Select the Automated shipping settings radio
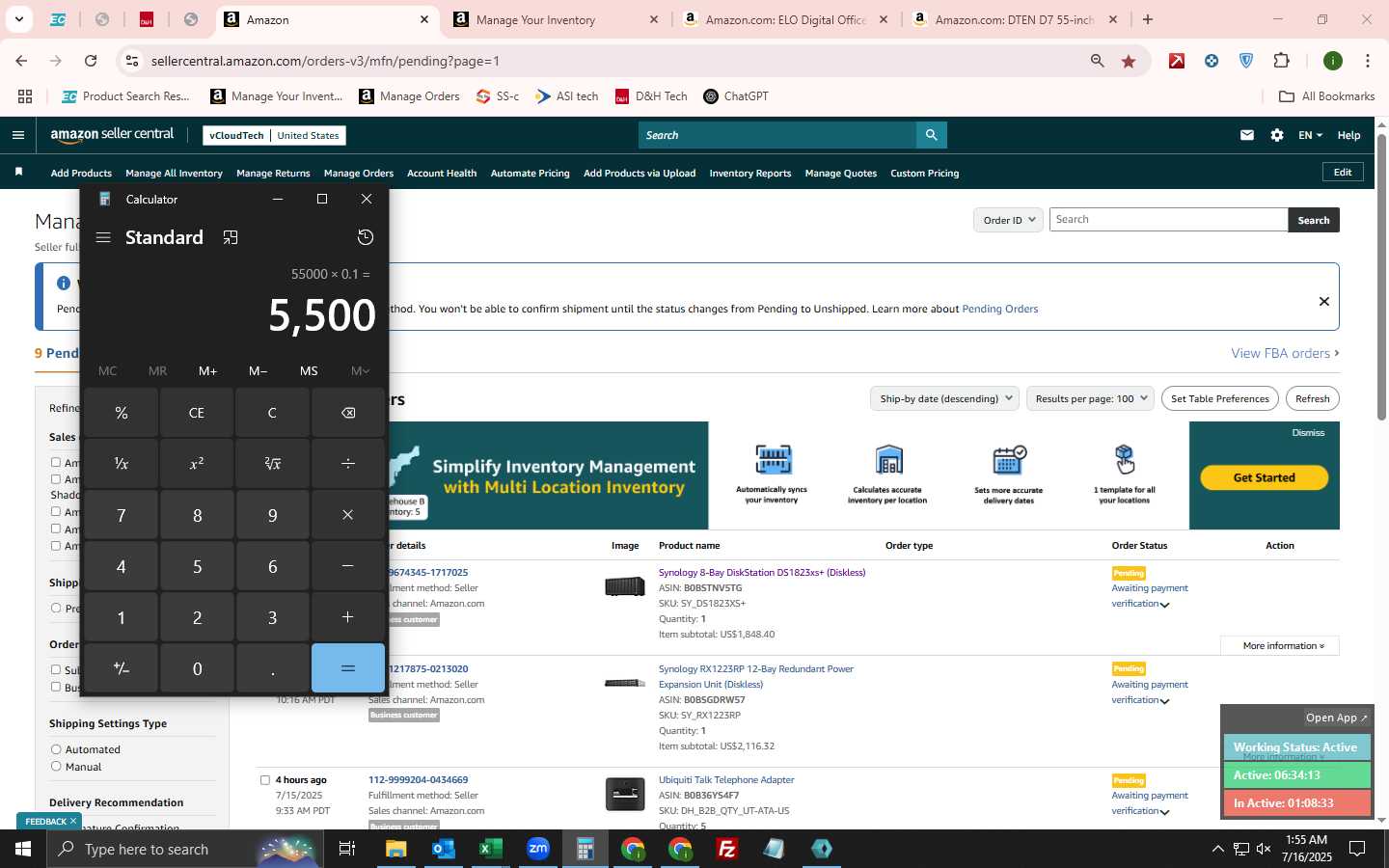1389x868 pixels. click(56, 749)
